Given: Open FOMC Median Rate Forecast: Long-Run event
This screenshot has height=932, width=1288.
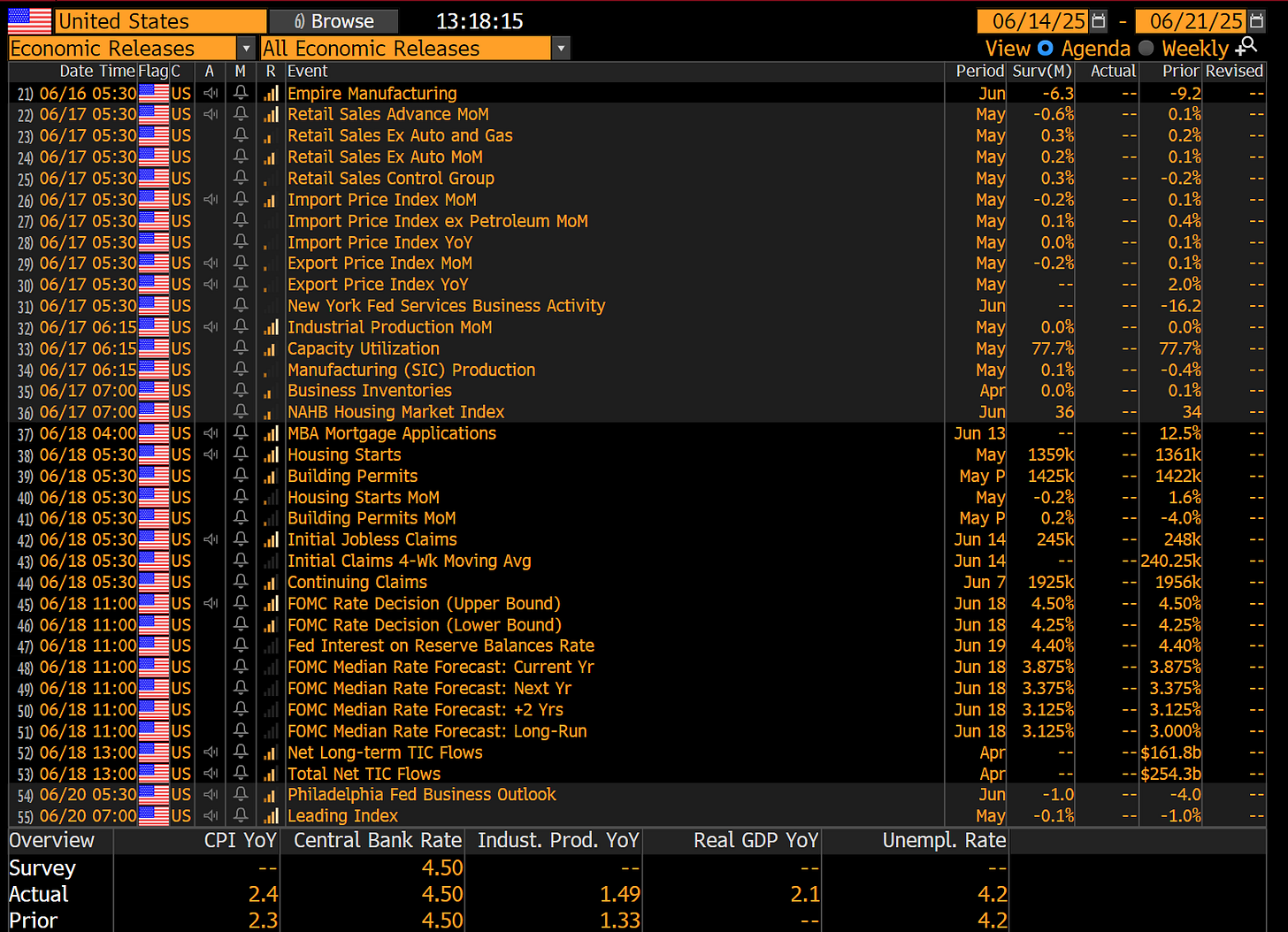Looking at the screenshot, I should click(437, 731).
